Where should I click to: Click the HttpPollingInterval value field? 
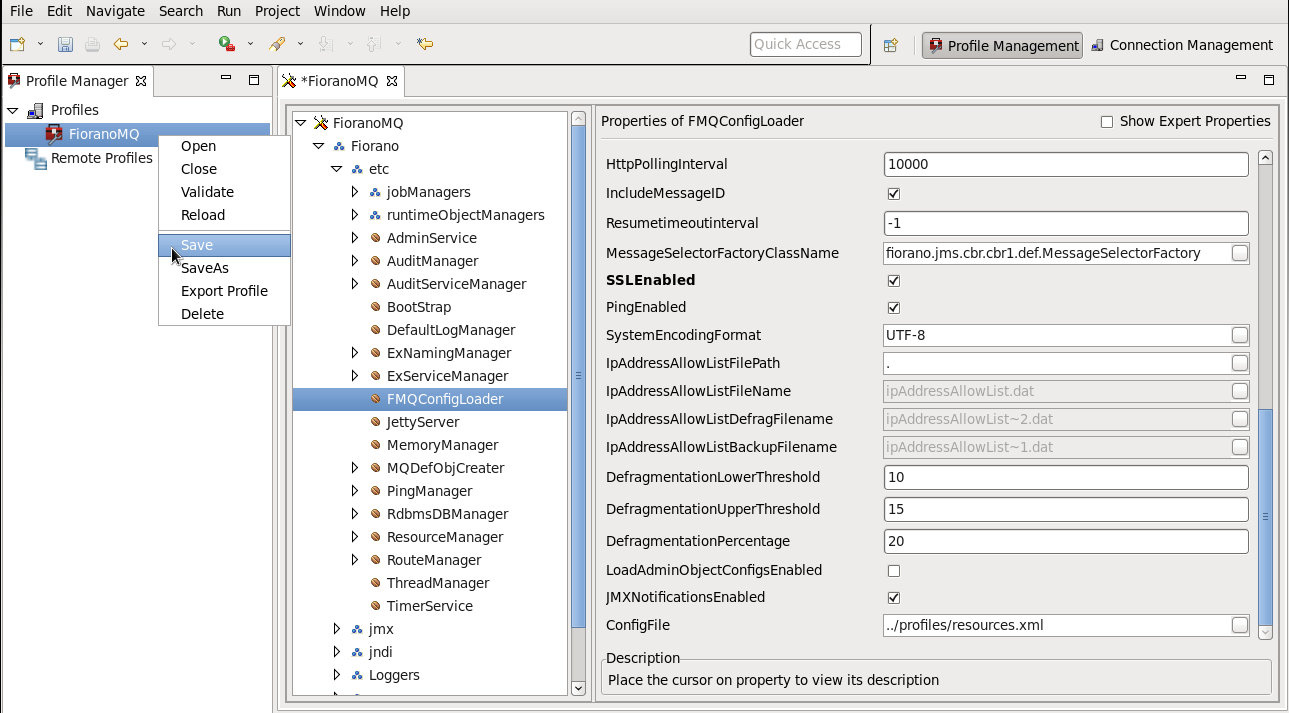point(1066,164)
